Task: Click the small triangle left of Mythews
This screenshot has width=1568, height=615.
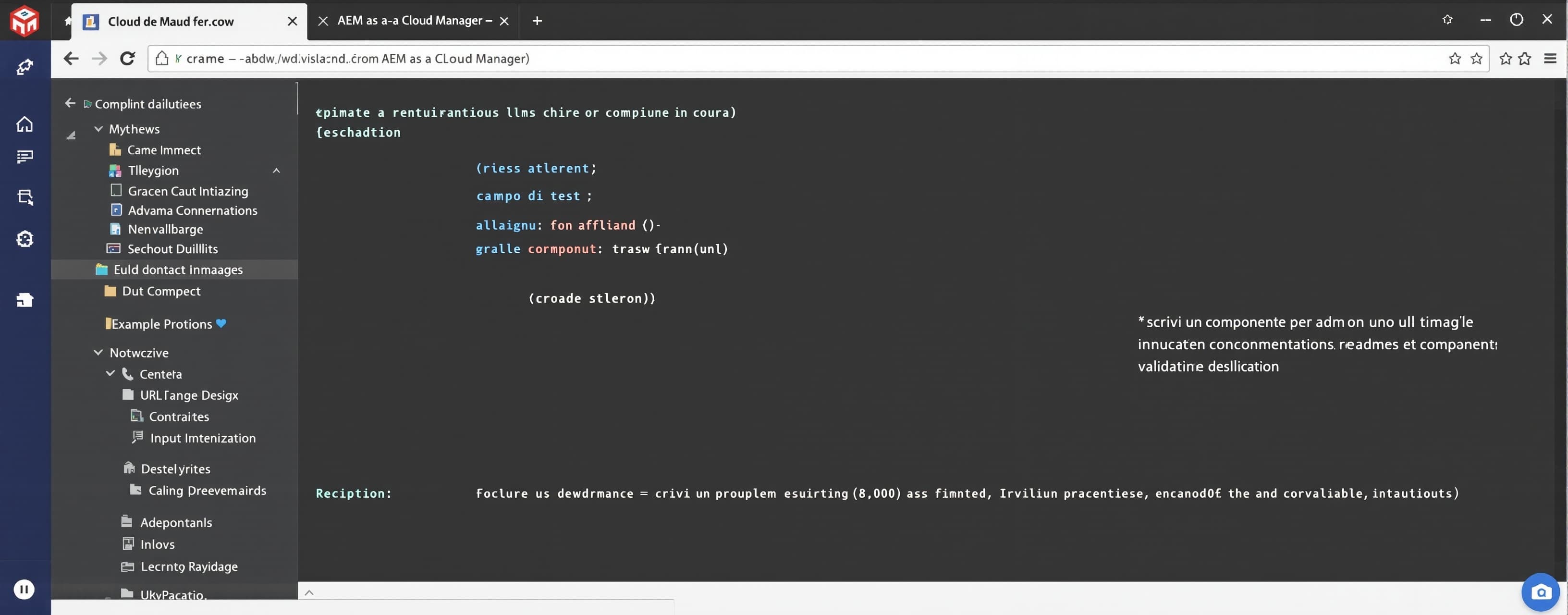Action: click(71, 135)
